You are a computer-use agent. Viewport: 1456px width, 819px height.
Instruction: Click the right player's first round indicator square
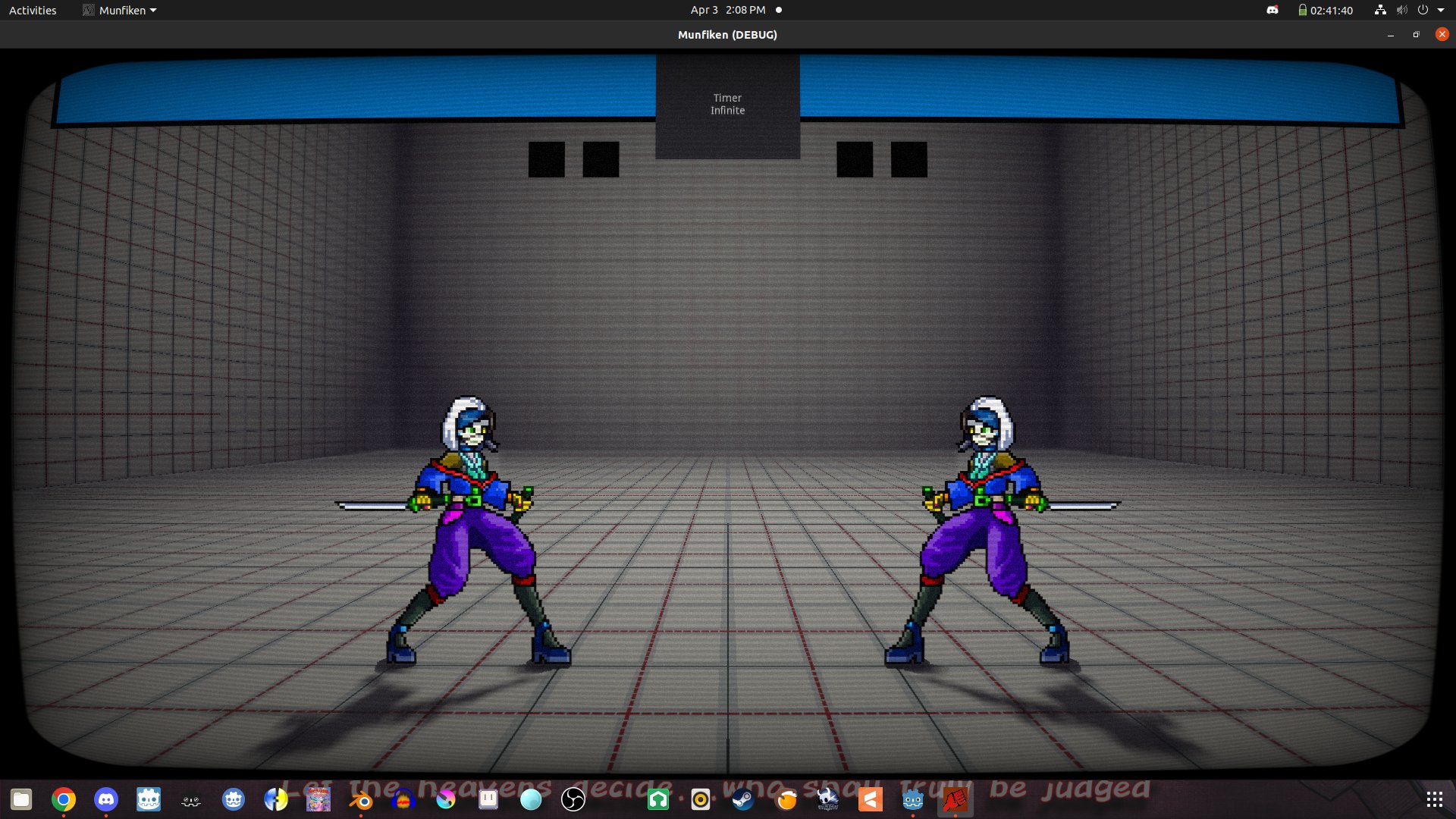855,159
